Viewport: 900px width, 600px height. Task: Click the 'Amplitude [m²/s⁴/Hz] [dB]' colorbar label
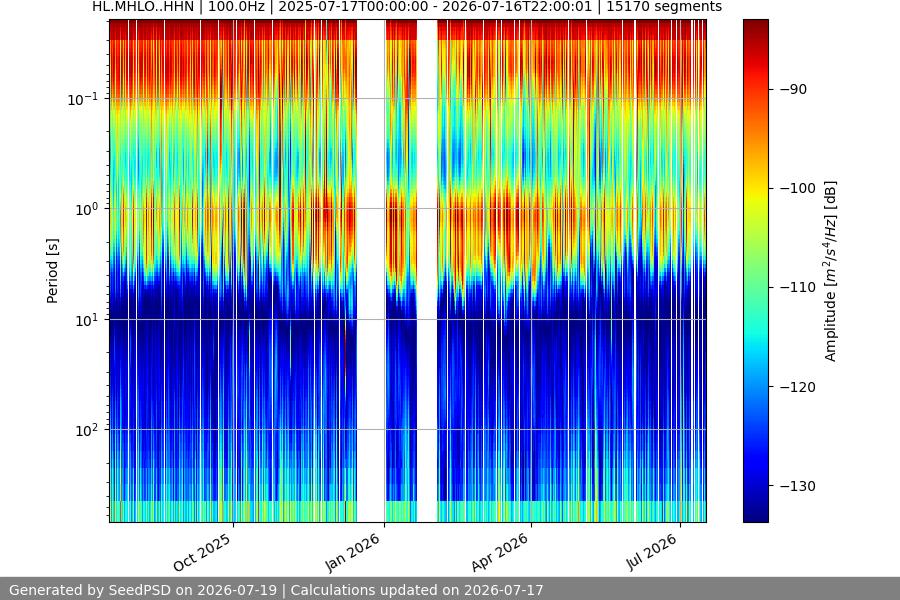click(831, 271)
